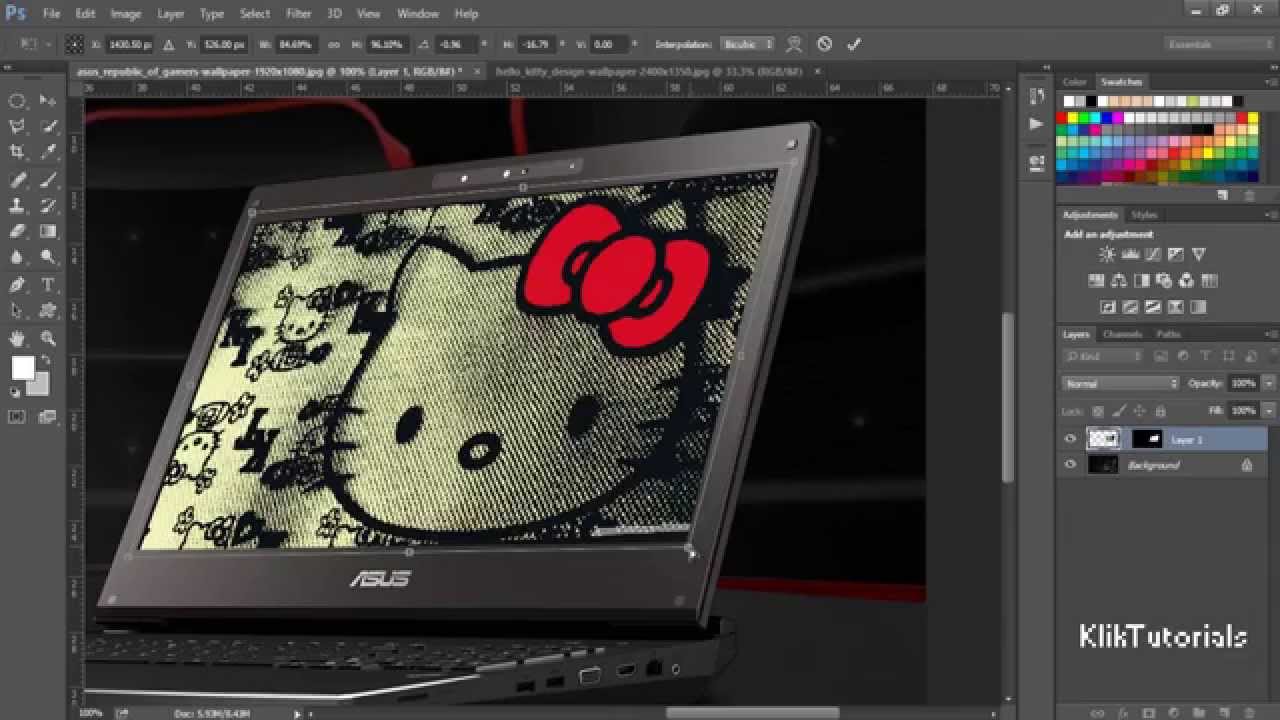
Task: Select Layer 1 layer mask thumbnail
Action: click(1147, 439)
